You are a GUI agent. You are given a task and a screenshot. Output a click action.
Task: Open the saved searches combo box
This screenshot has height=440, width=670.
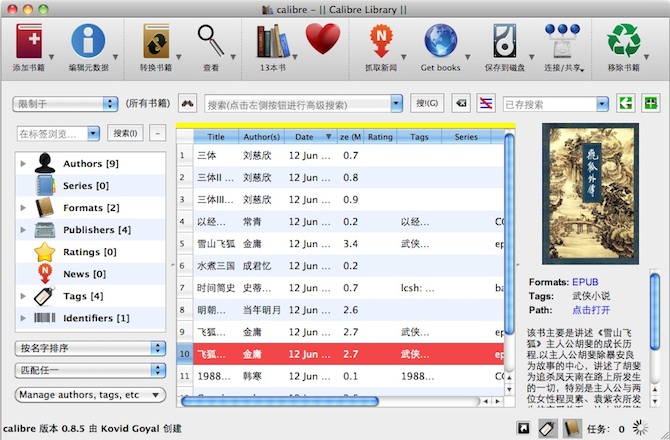[555, 104]
